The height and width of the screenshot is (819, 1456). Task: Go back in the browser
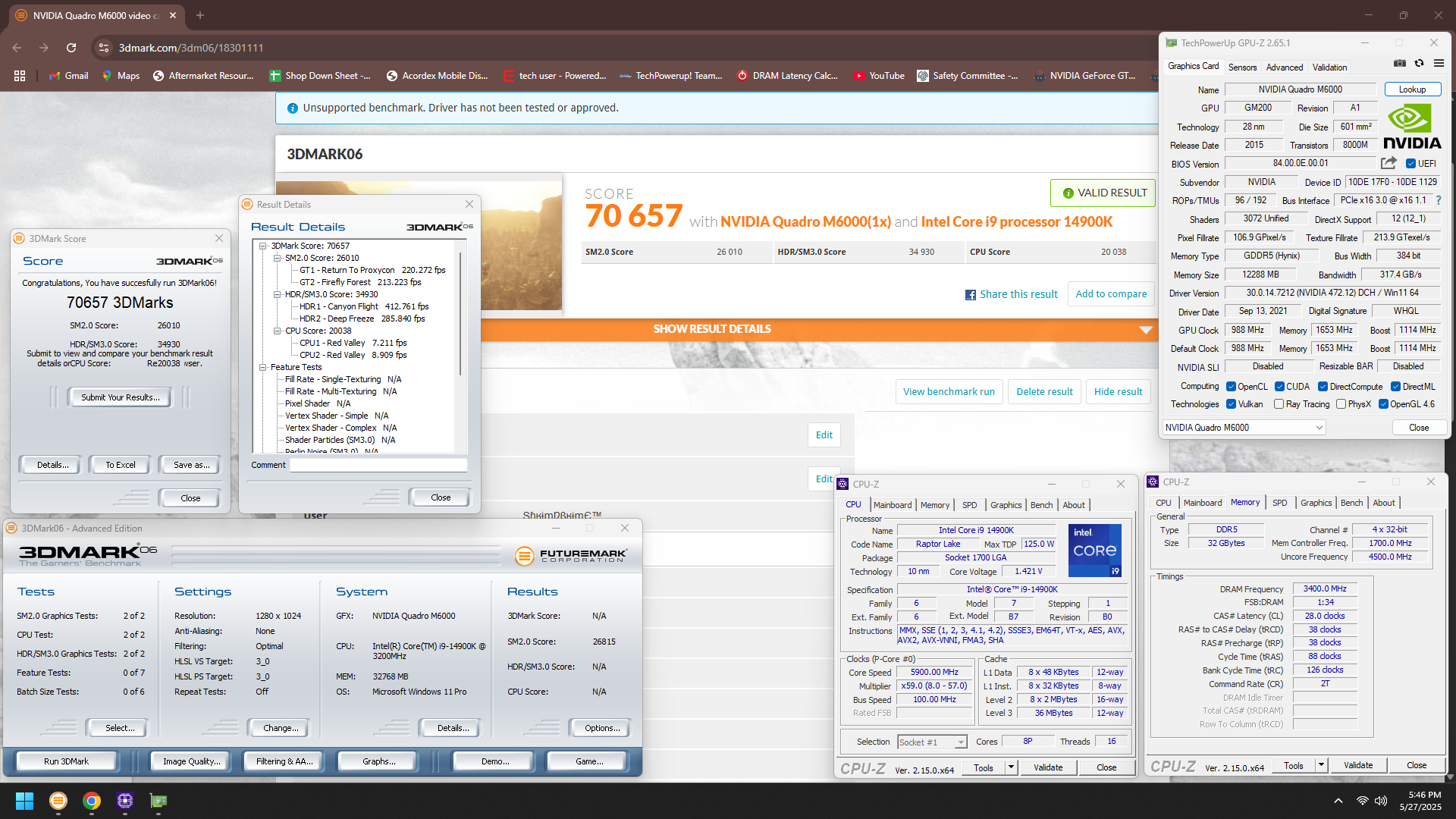[17, 48]
